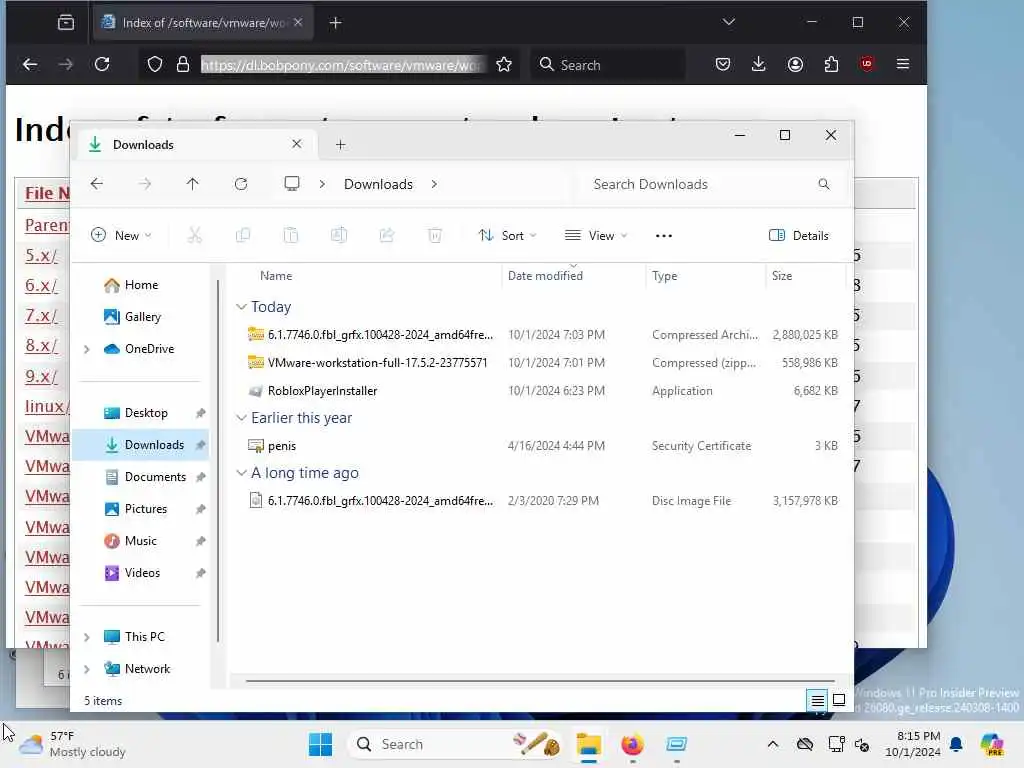Open the 8.x/ directory link

[41, 345]
